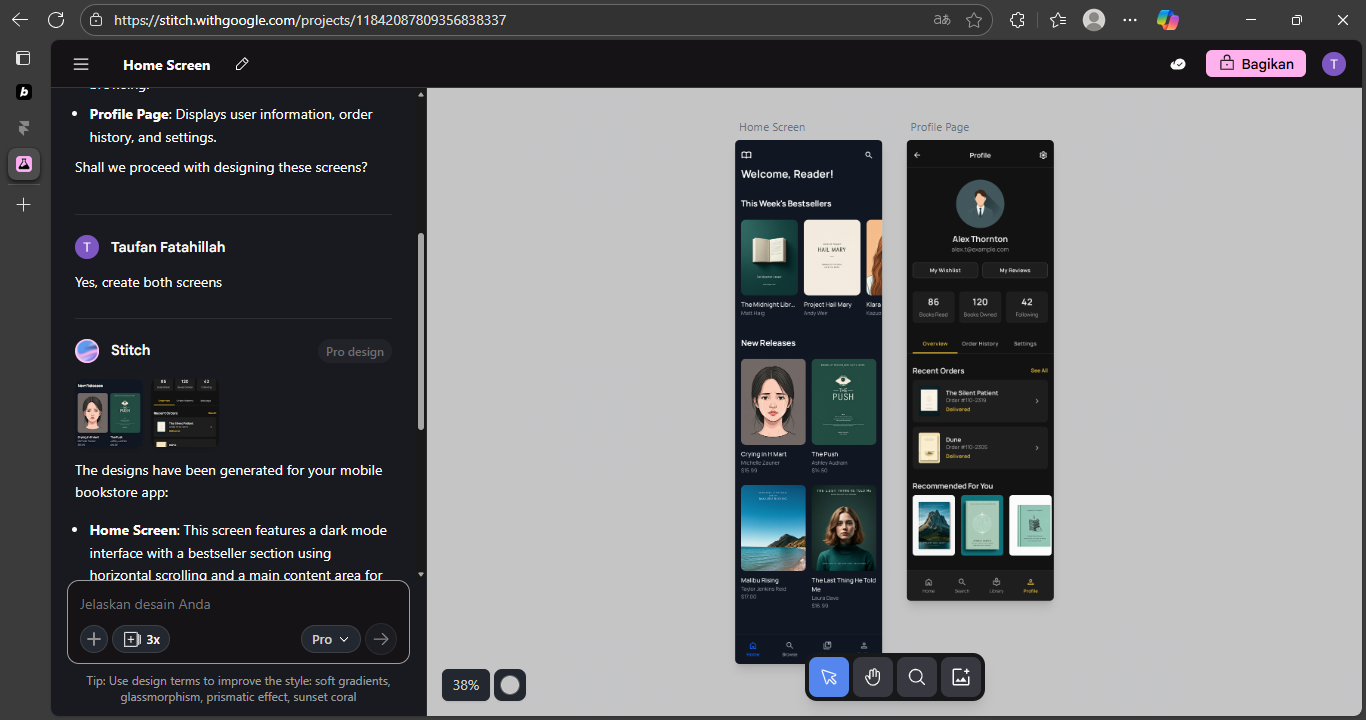
Task: Open the browser's three-dot settings menu
Action: point(1130,20)
